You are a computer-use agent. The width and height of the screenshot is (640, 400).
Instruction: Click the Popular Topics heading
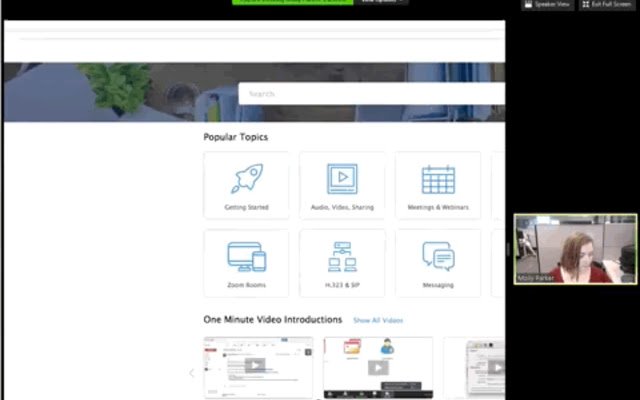pos(236,137)
